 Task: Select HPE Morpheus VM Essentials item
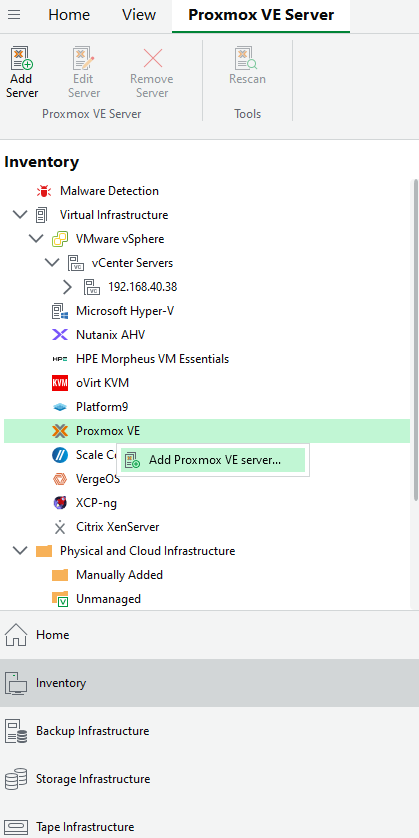[x=152, y=359]
